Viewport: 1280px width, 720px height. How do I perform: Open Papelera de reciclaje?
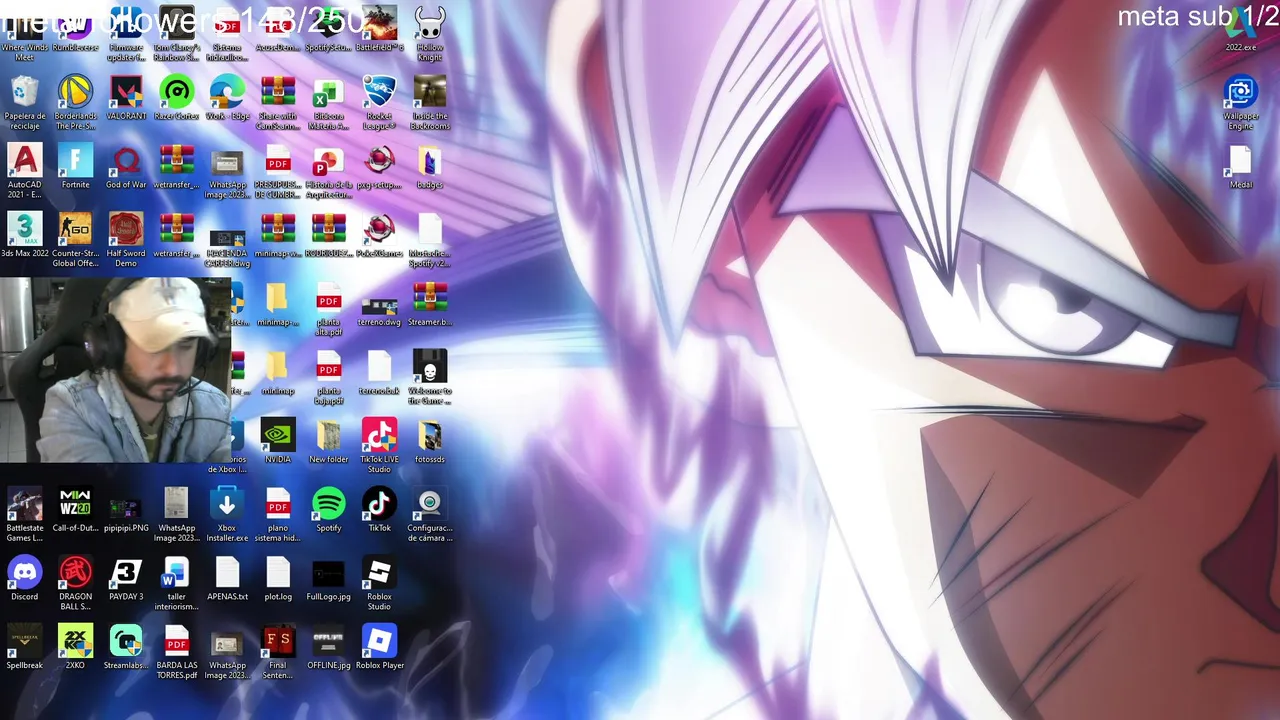(25, 103)
